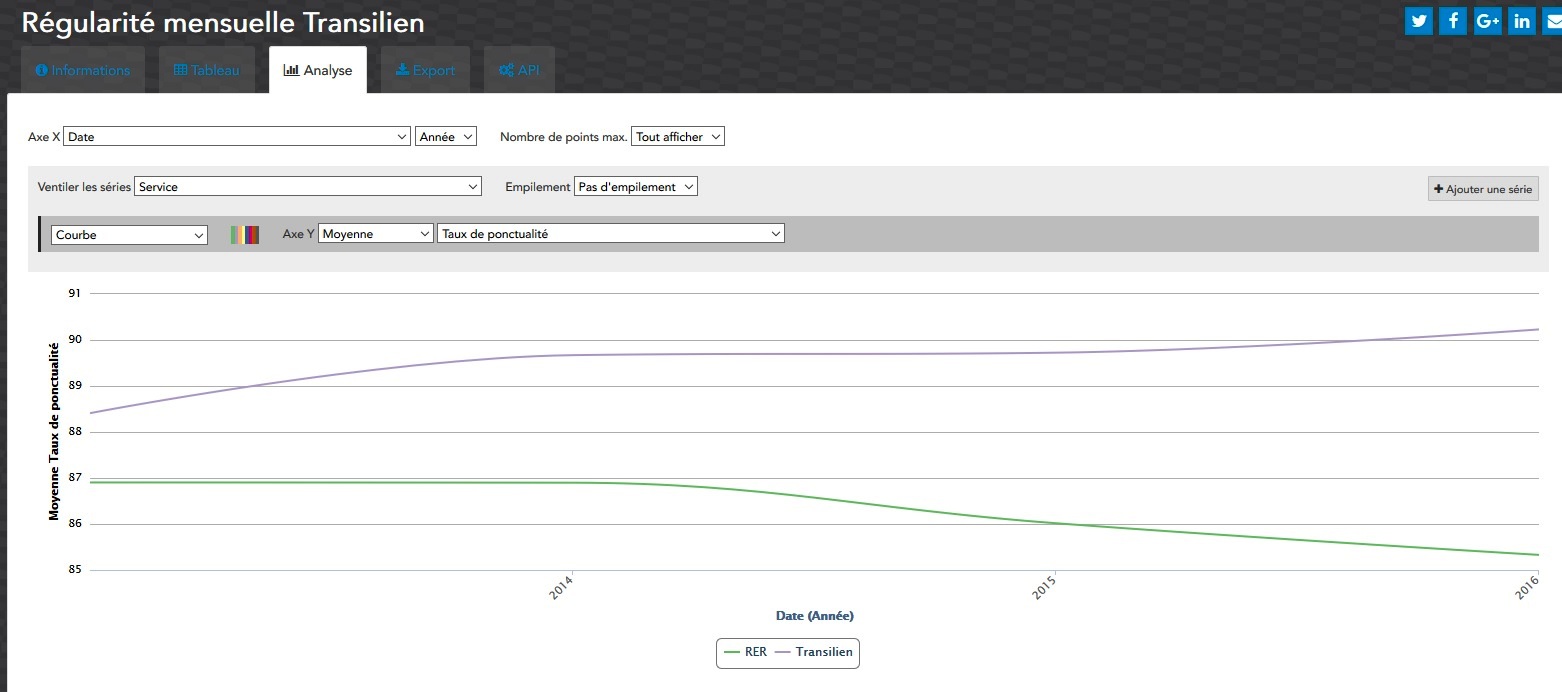This screenshot has width=1562, height=692.
Task: Share on LinkedIn icon
Action: click(x=1522, y=20)
